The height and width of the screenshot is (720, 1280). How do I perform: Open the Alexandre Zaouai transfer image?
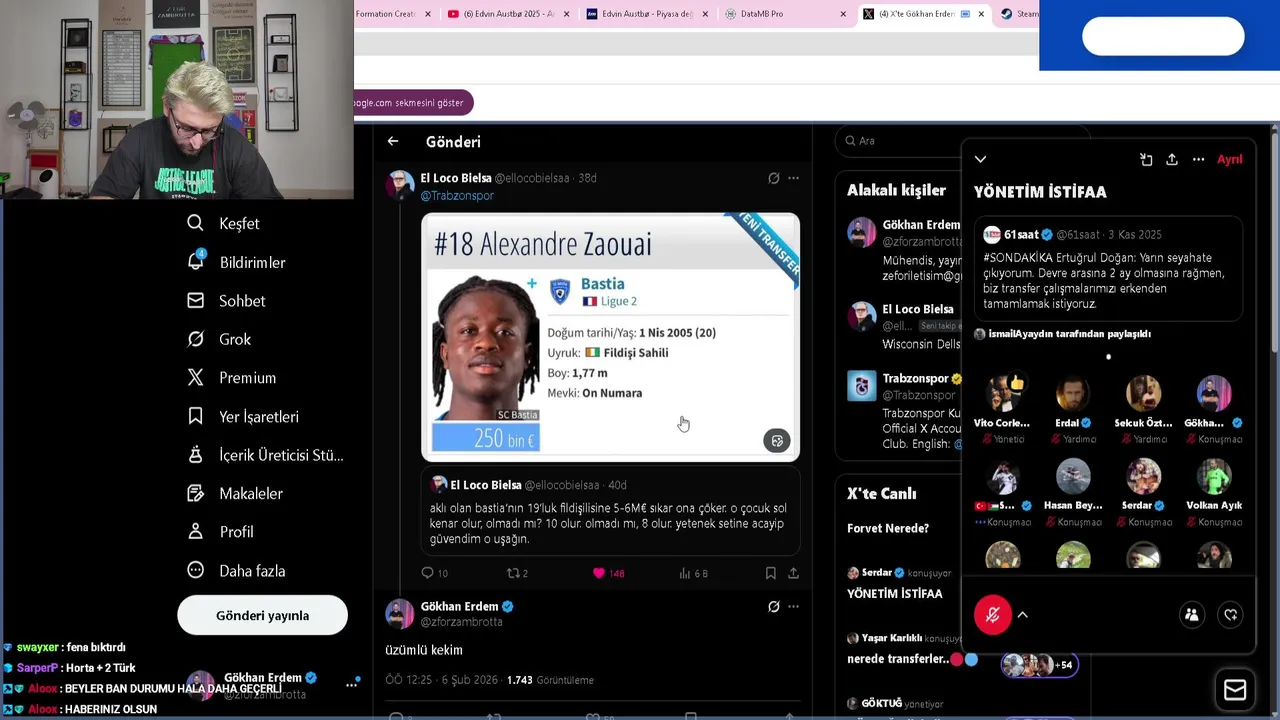coord(610,337)
